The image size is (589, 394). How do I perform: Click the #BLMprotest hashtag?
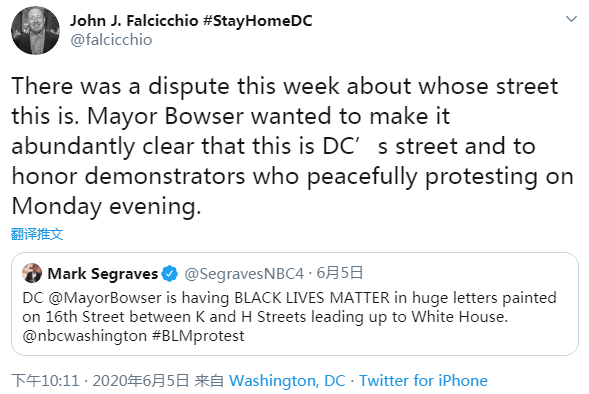(x=198, y=336)
